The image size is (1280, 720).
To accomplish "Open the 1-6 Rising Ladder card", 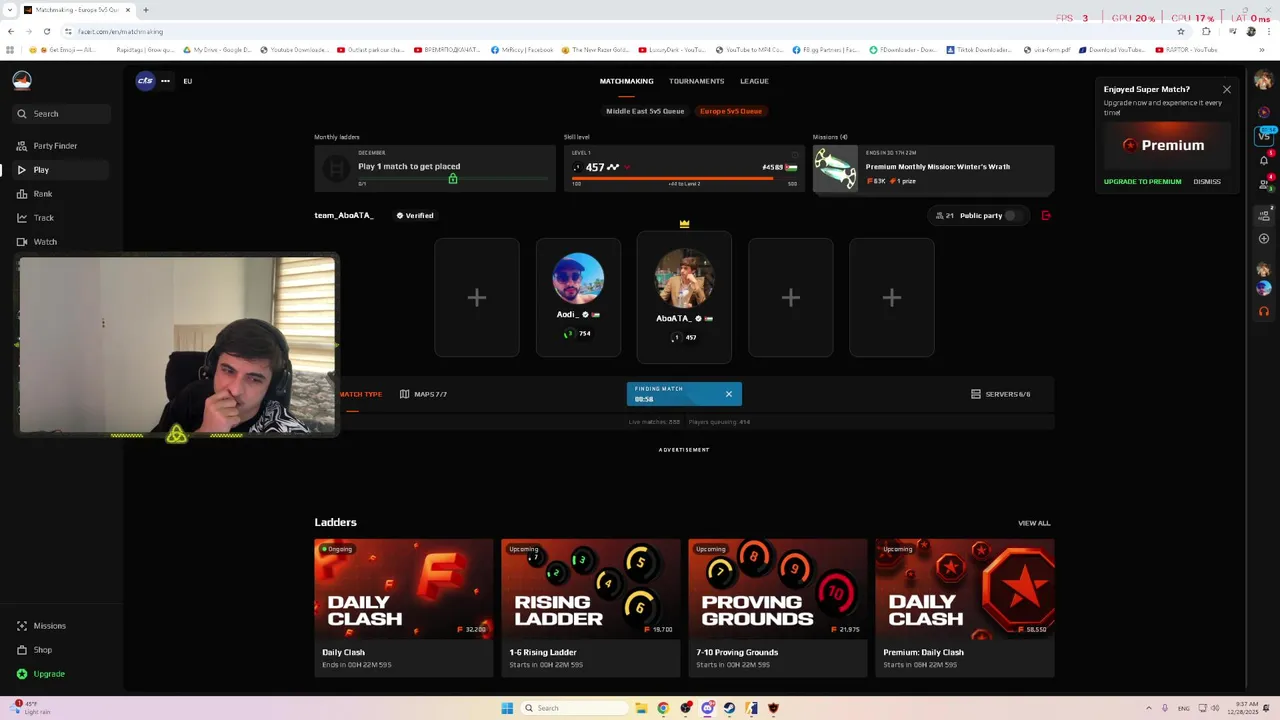I will 590,608.
